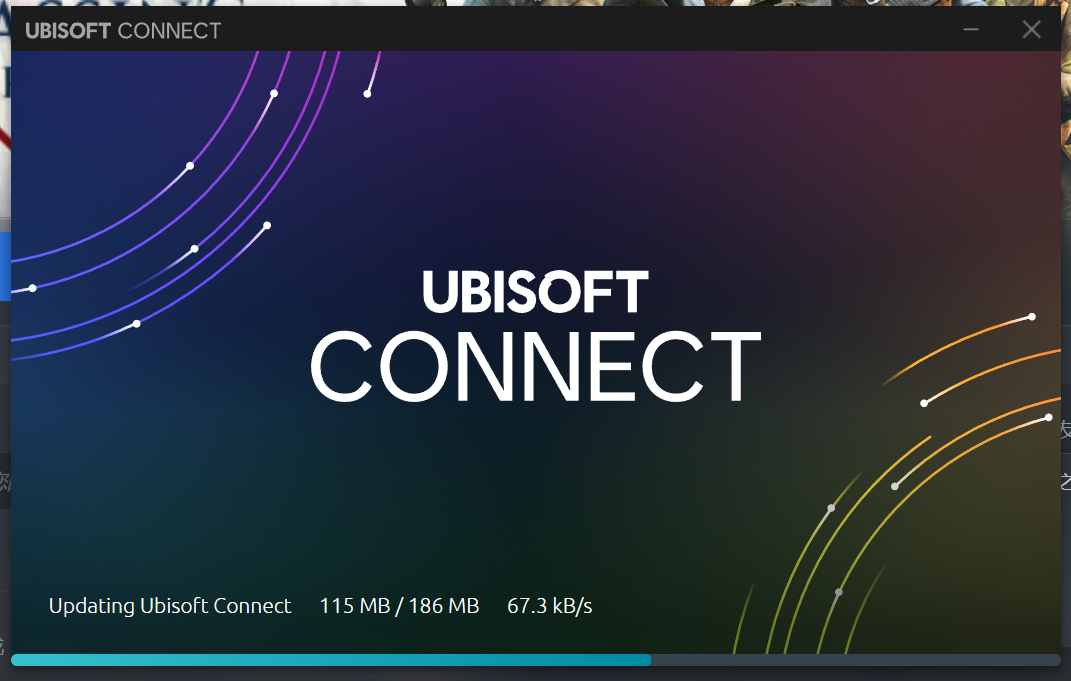
Task: Click the Ubisoft Connect title bar label
Action: pyautogui.click(x=123, y=31)
